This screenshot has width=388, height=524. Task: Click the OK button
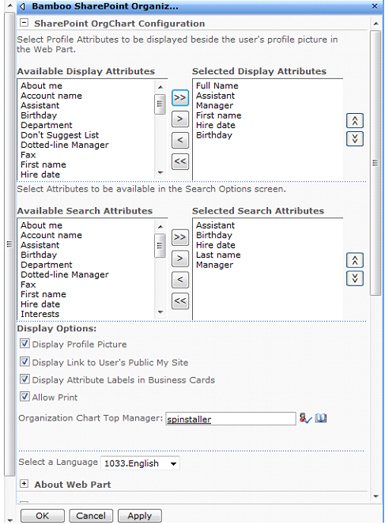[x=42, y=516]
